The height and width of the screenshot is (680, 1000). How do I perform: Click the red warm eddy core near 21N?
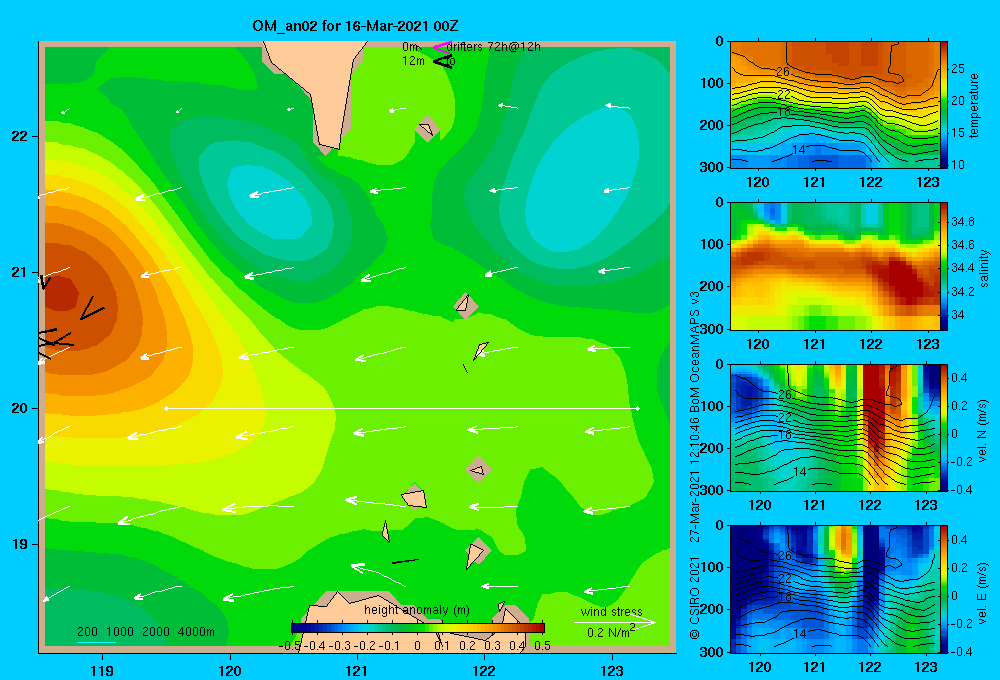point(62,295)
